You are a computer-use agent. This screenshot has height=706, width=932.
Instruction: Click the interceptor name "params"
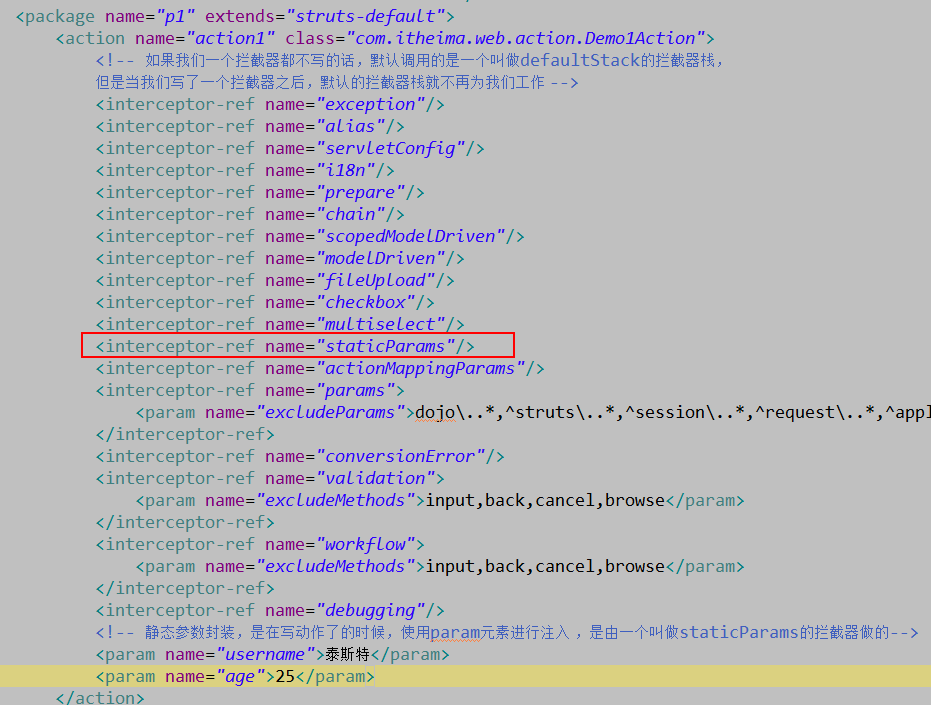coord(356,390)
